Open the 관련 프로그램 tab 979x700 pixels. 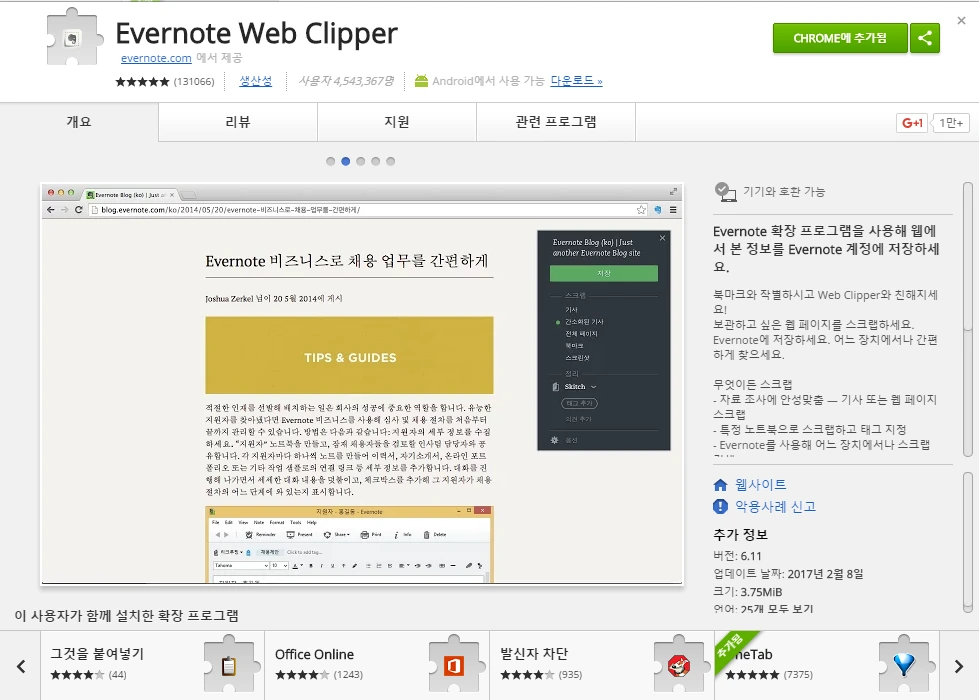pos(556,122)
